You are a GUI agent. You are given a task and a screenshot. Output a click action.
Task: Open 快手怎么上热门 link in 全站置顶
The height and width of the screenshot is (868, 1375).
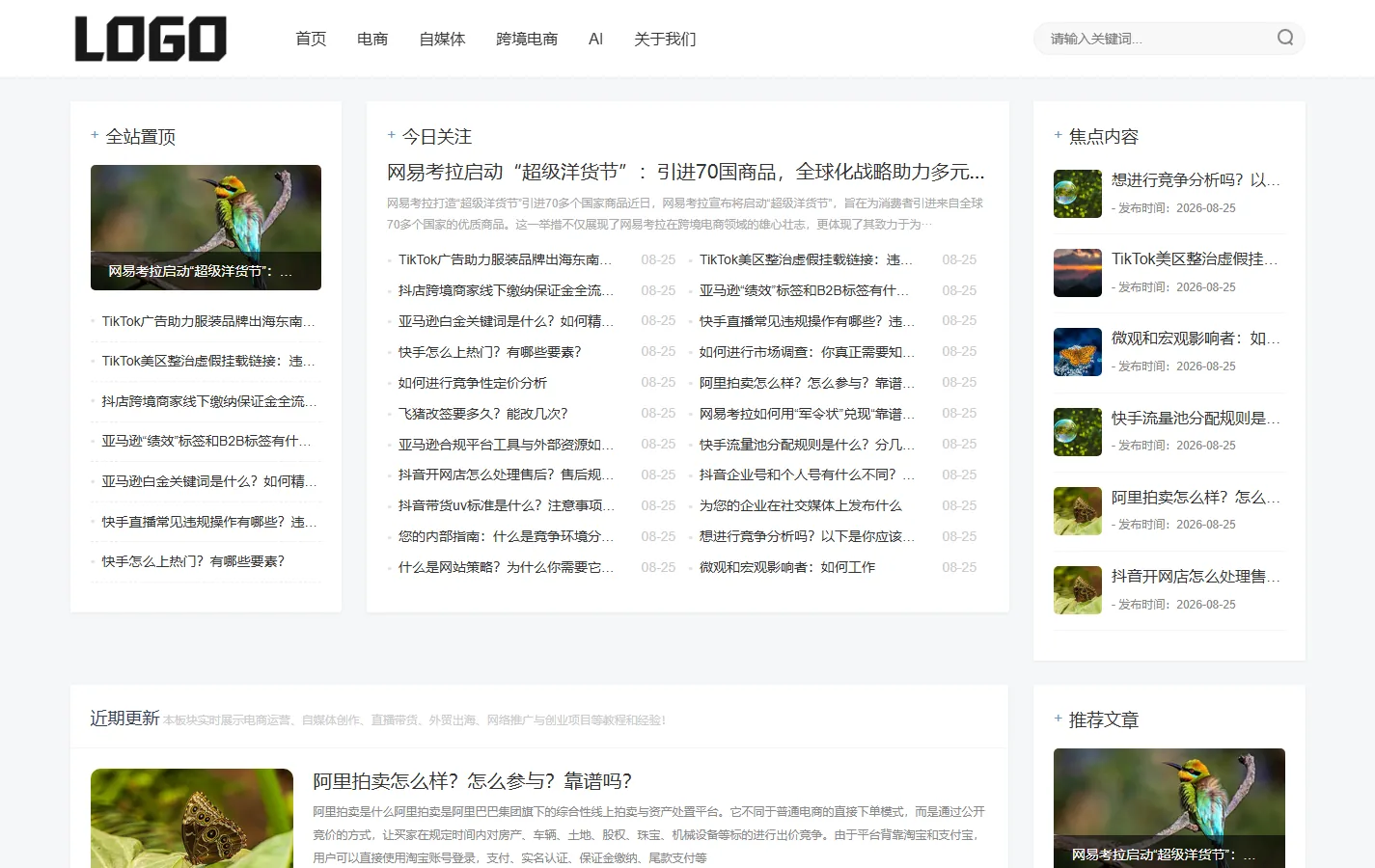tap(193, 561)
